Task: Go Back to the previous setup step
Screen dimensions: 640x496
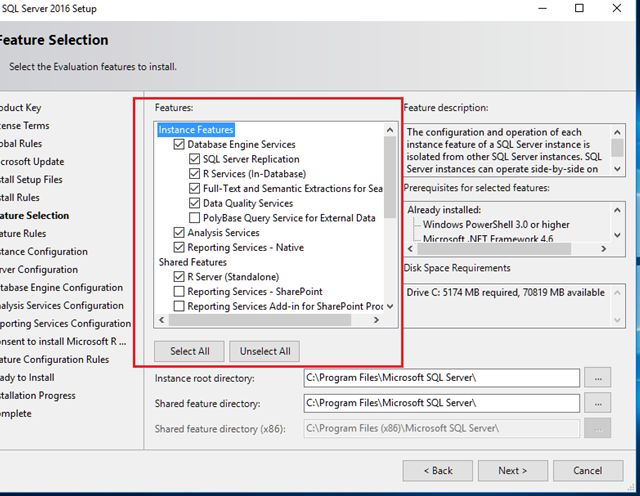Action: coord(438,470)
